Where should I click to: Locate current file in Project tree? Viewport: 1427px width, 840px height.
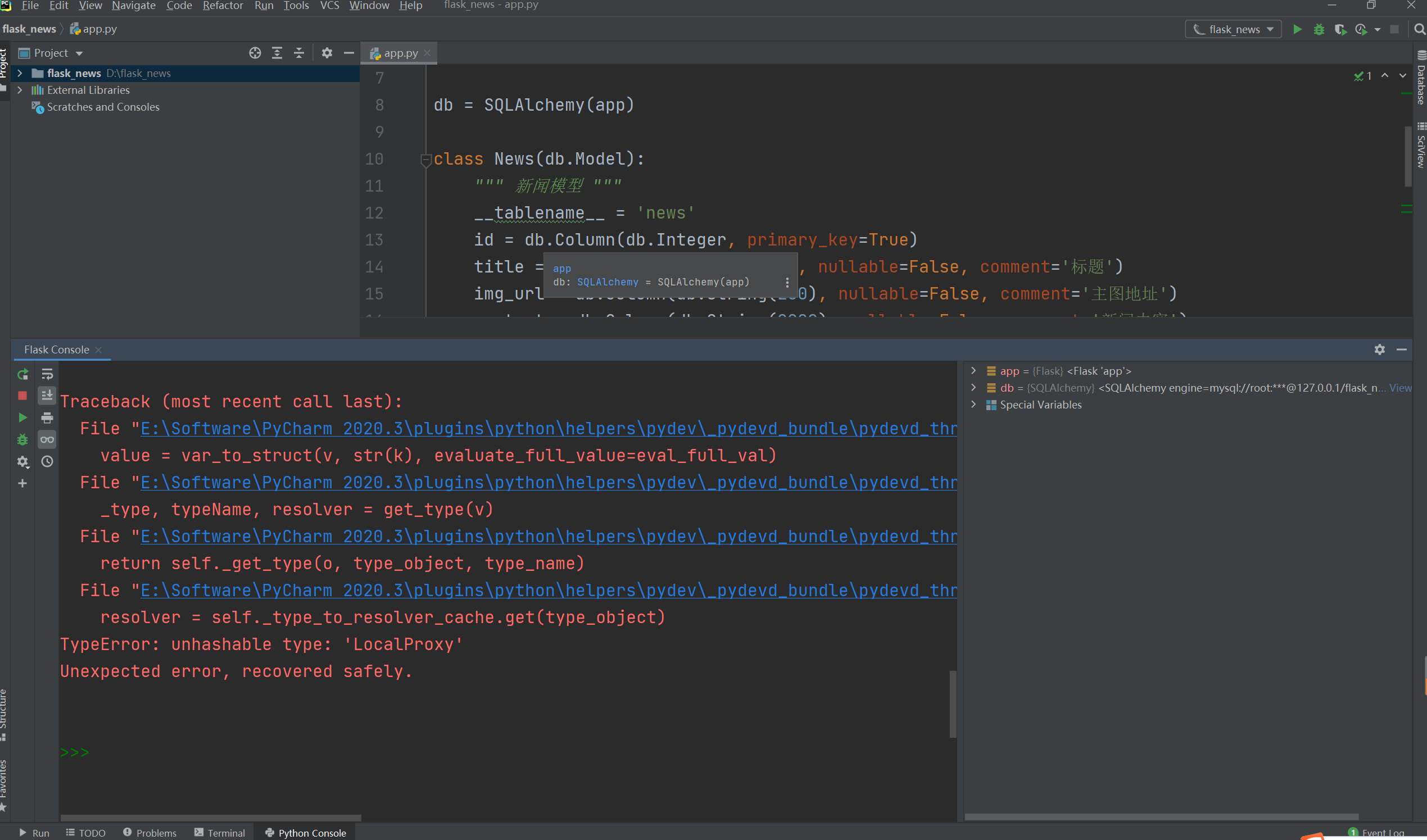click(x=255, y=53)
